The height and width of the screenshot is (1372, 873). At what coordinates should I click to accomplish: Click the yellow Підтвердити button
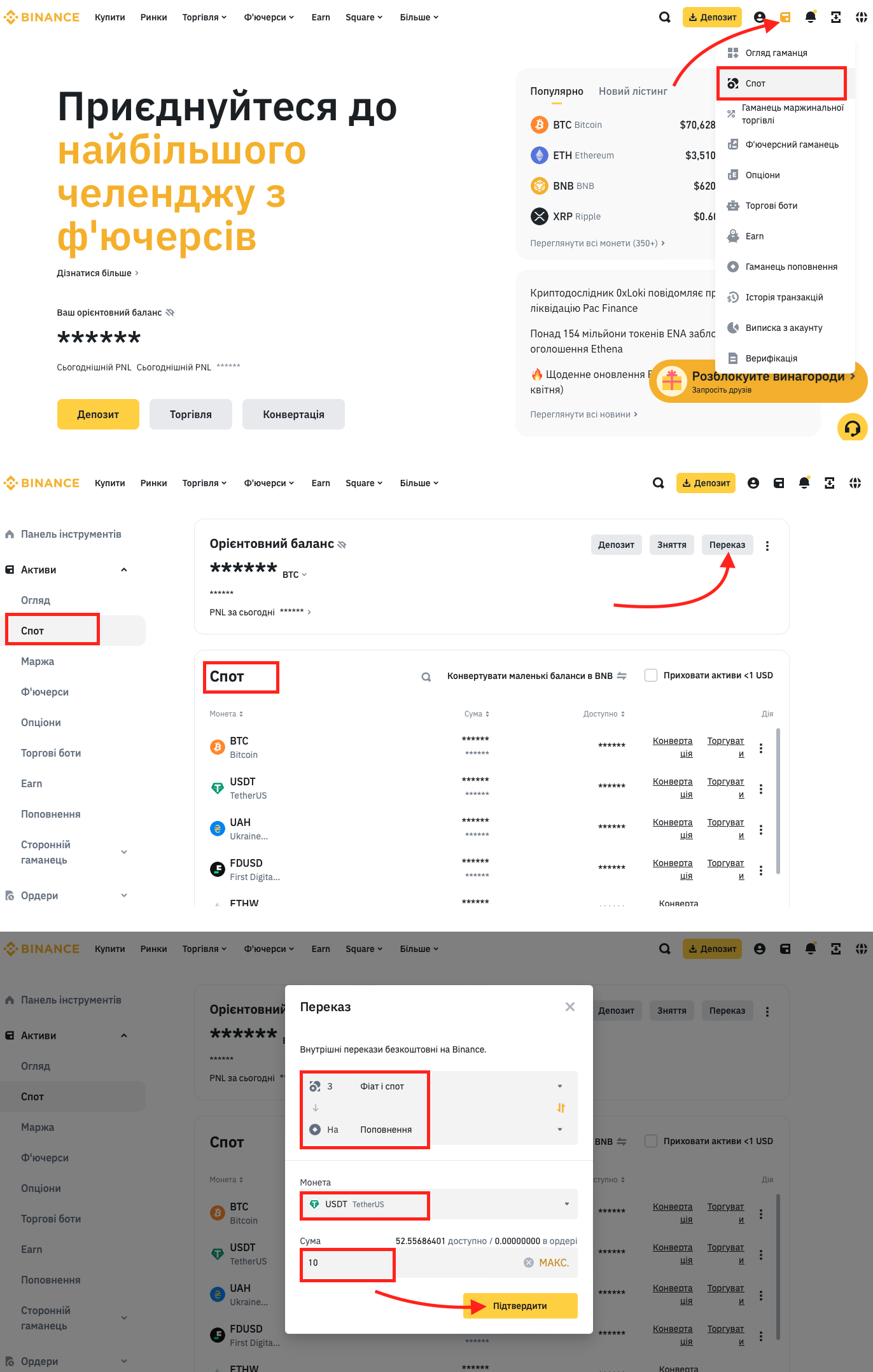[520, 1306]
